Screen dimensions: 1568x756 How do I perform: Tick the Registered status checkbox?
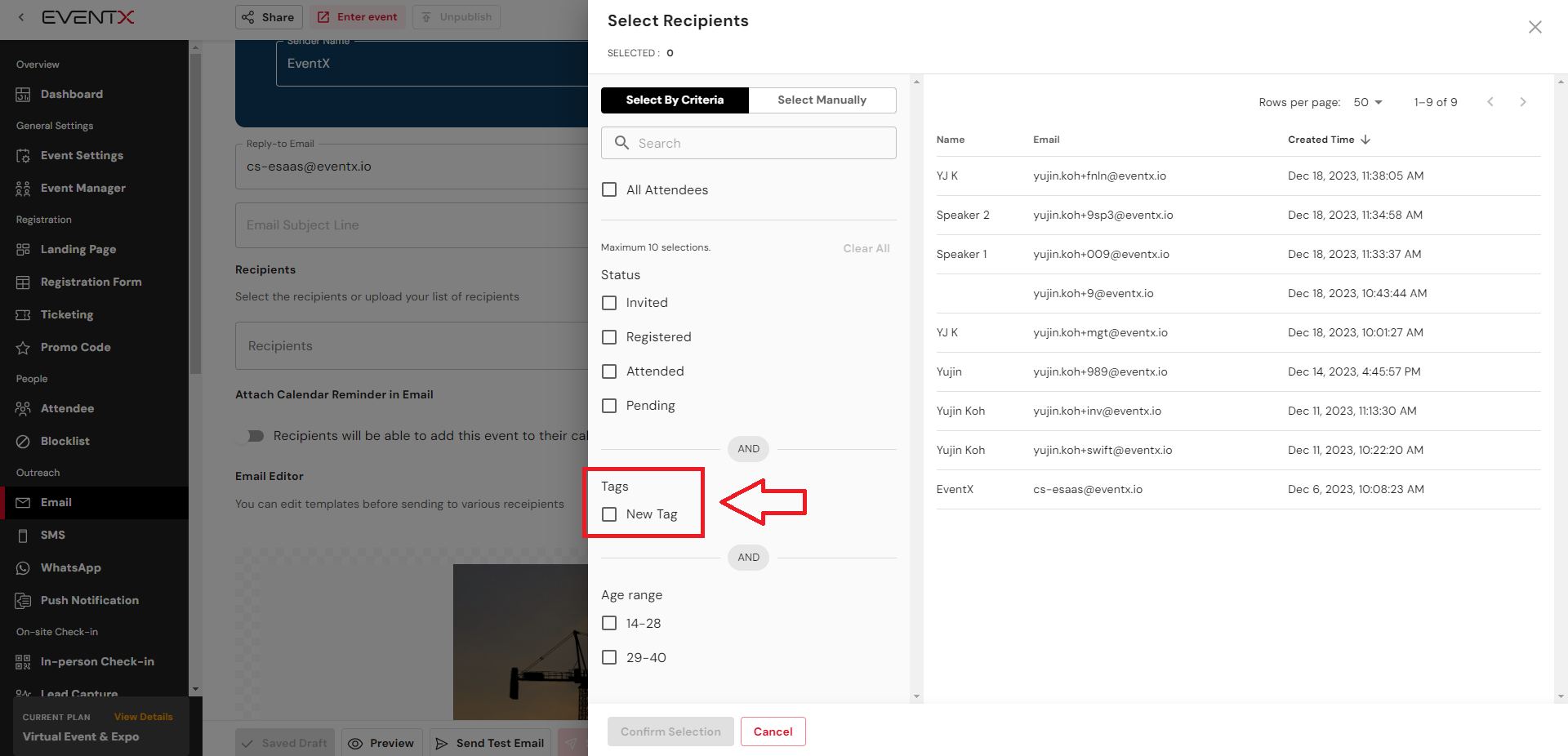point(609,337)
